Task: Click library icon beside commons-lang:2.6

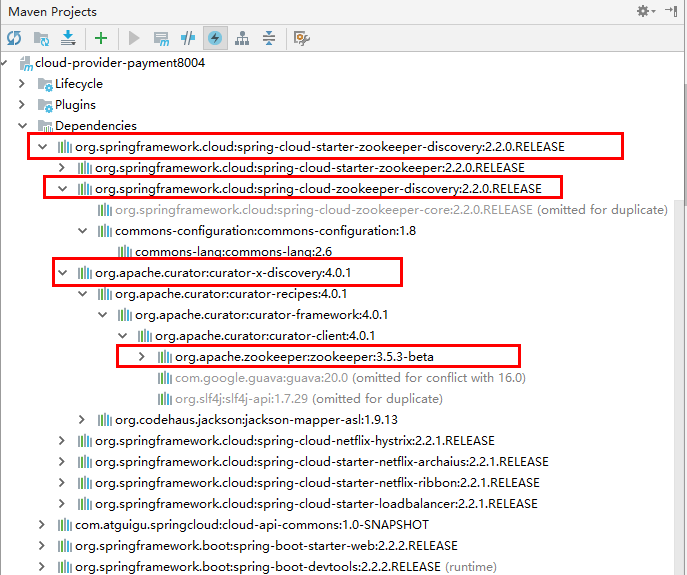Action: (124, 252)
